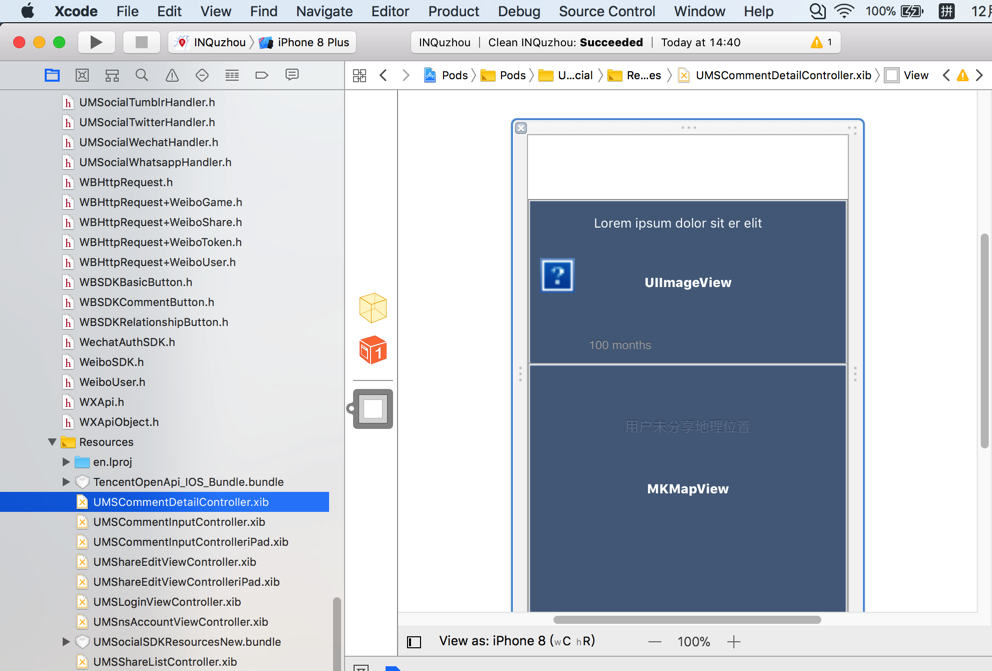The image size is (992, 671).
Task: Open UMShareEditViewControlleriPad.xib
Action: (186, 582)
